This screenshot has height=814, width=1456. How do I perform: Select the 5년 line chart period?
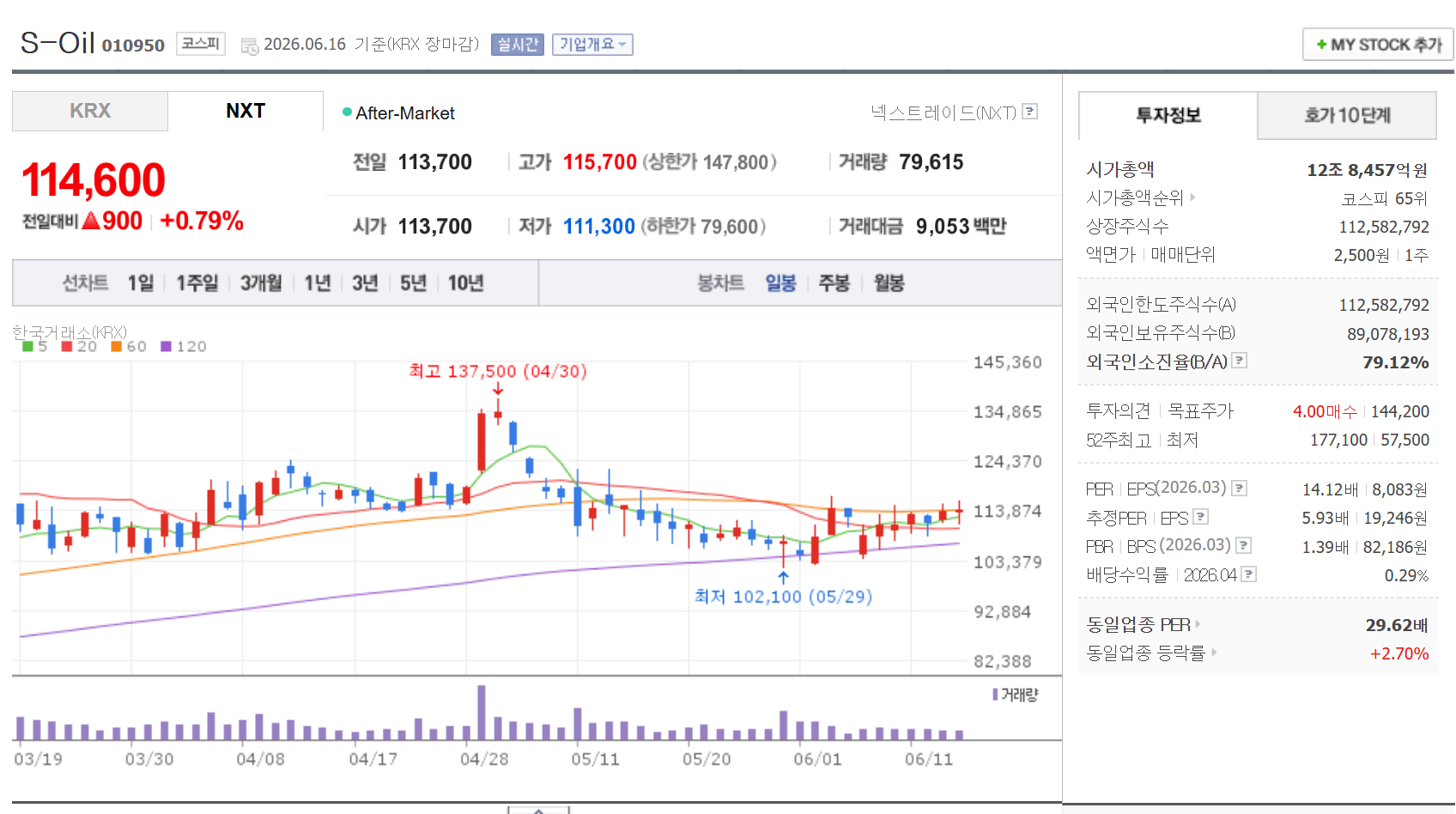[x=413, y=283]
